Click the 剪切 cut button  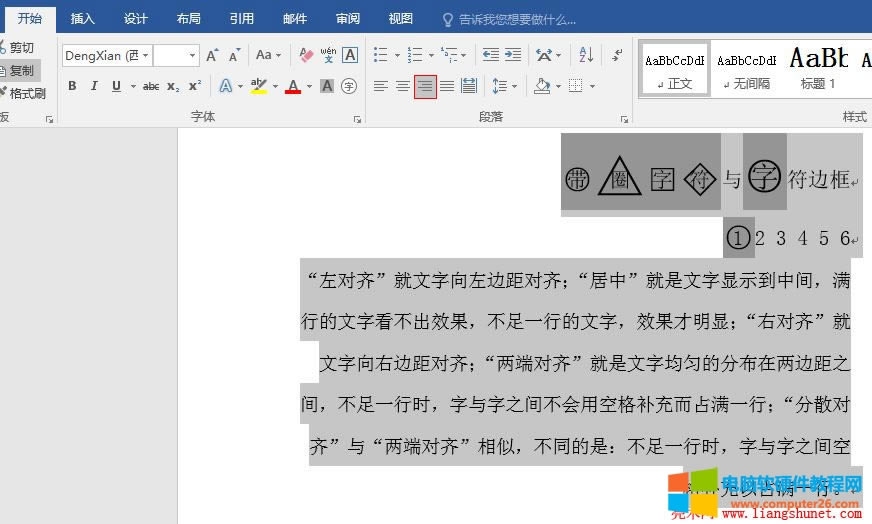19,47
